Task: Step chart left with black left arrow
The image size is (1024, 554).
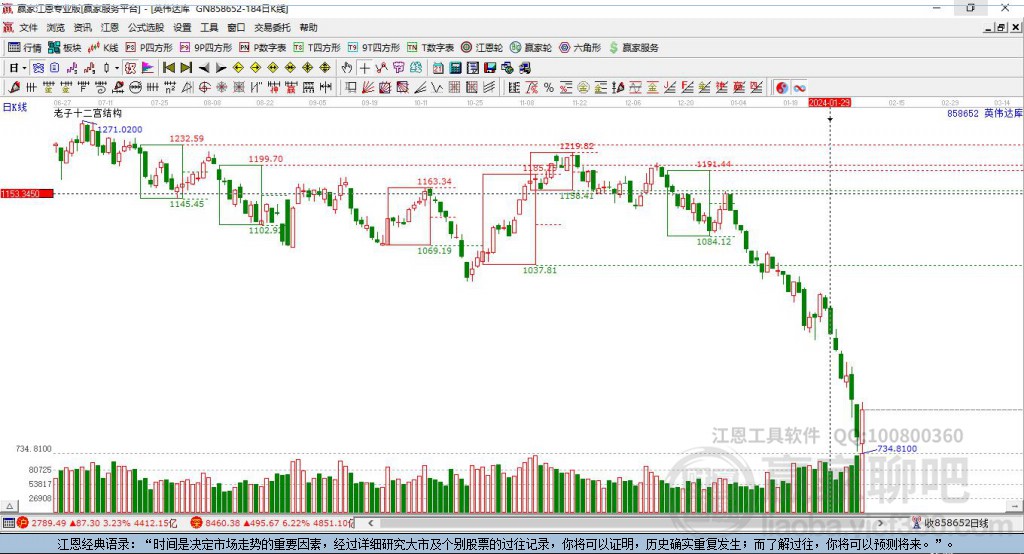Action: [x=204, y=68]
